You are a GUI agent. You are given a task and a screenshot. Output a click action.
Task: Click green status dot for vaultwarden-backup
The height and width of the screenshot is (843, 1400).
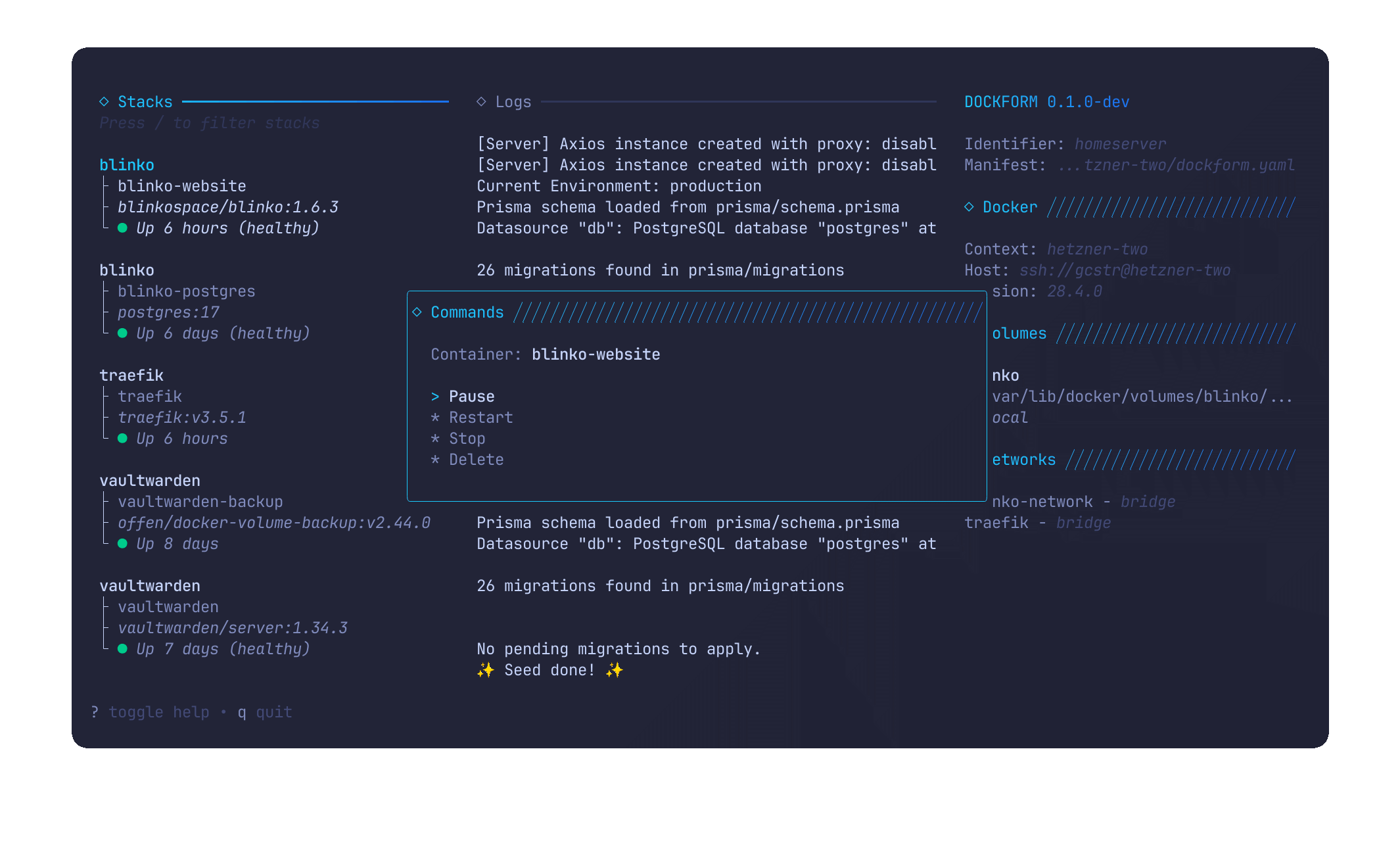tap(122, 544)
